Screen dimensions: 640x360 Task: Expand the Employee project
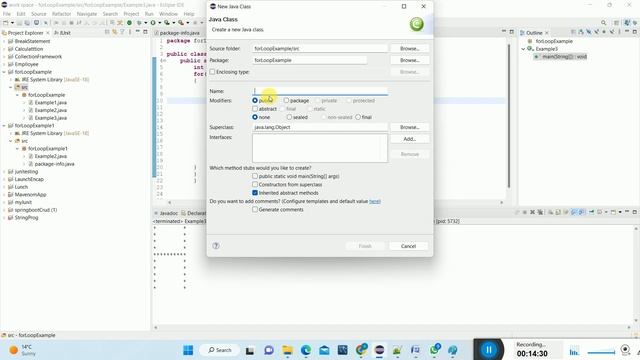pyautogui.click(x=4, y=64)
